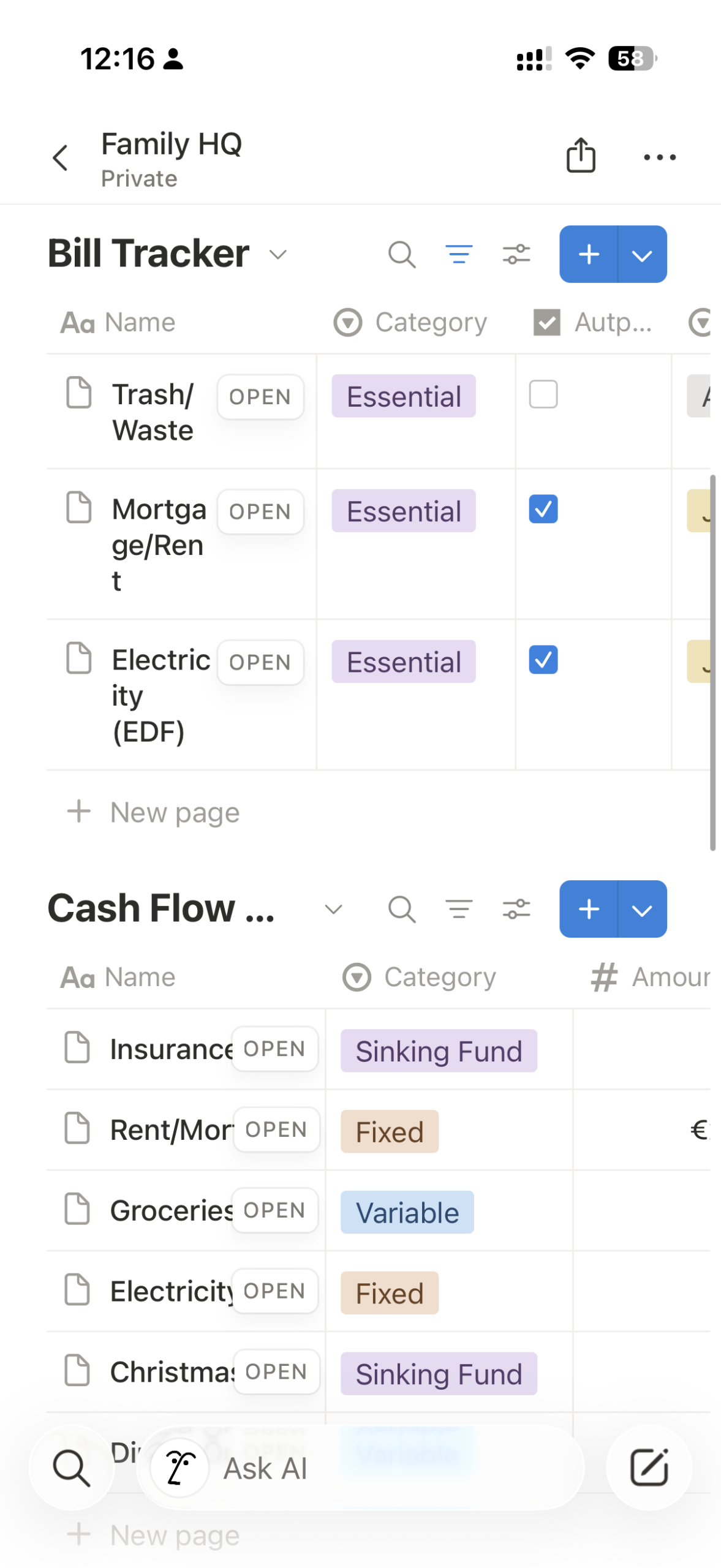
Task: Add New page to Bill Tracker
Action: (x=175, y=813)
